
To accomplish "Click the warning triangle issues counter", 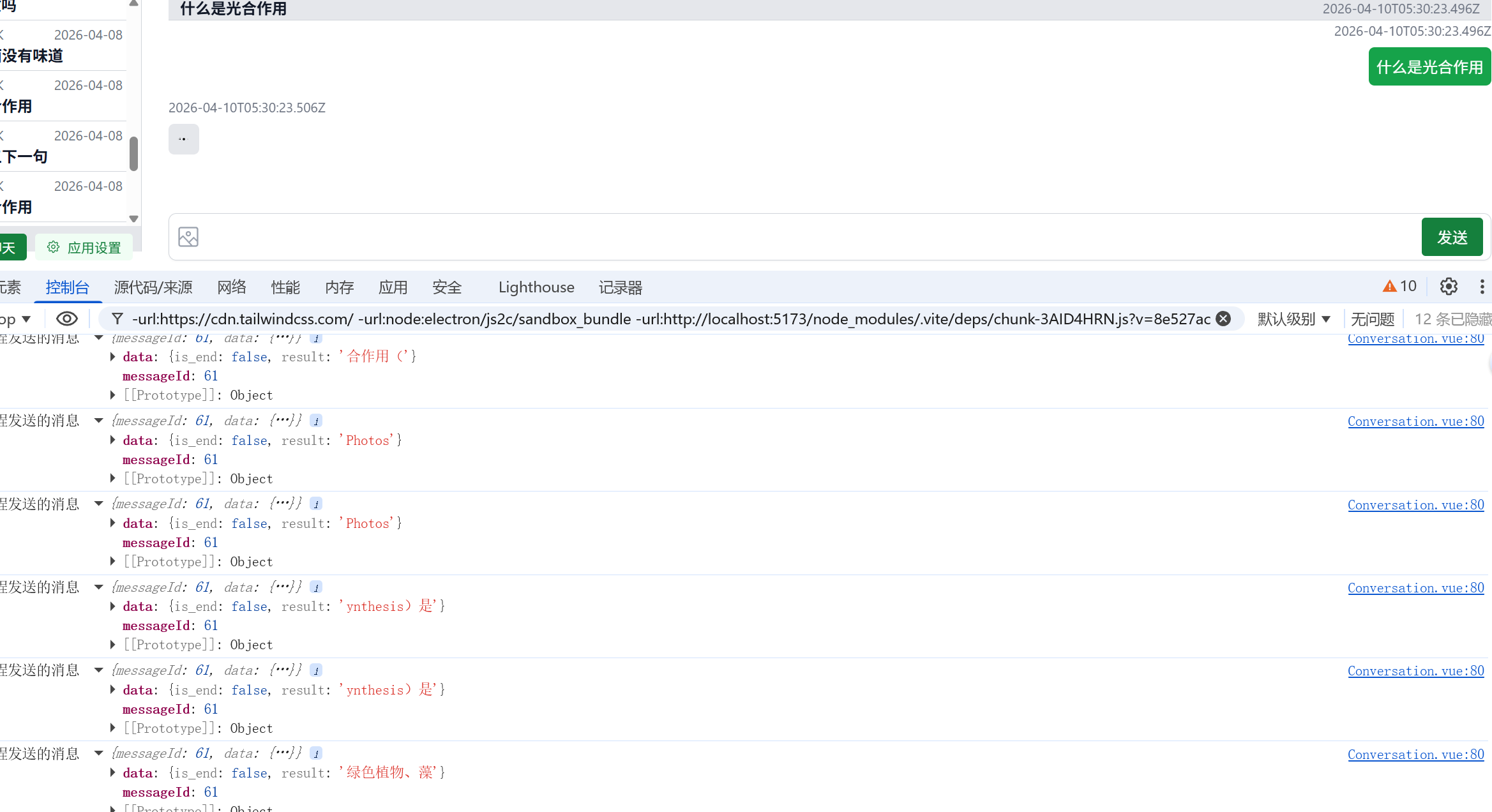I will [1399, 287].
